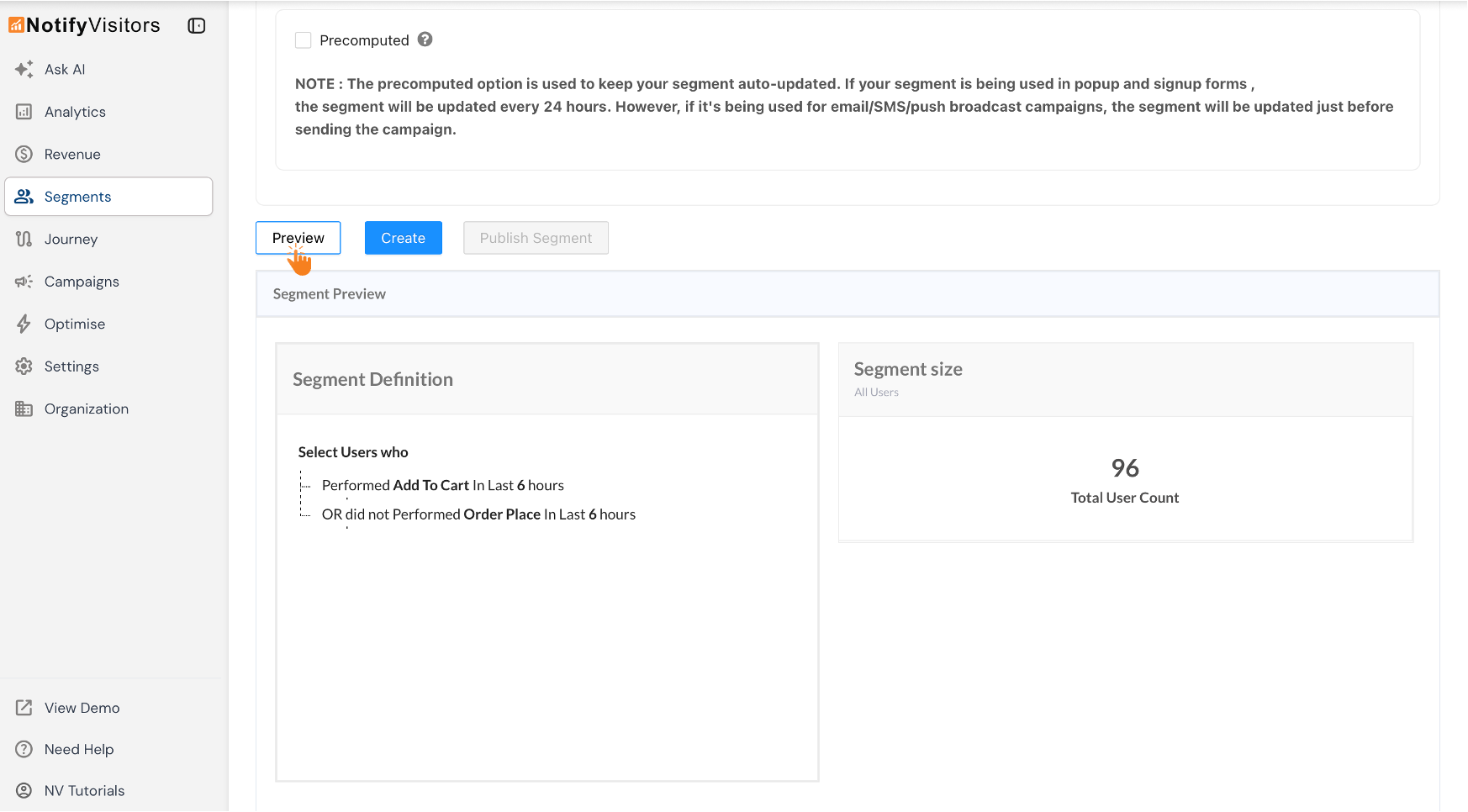Click the Create button

click(403, 238)
